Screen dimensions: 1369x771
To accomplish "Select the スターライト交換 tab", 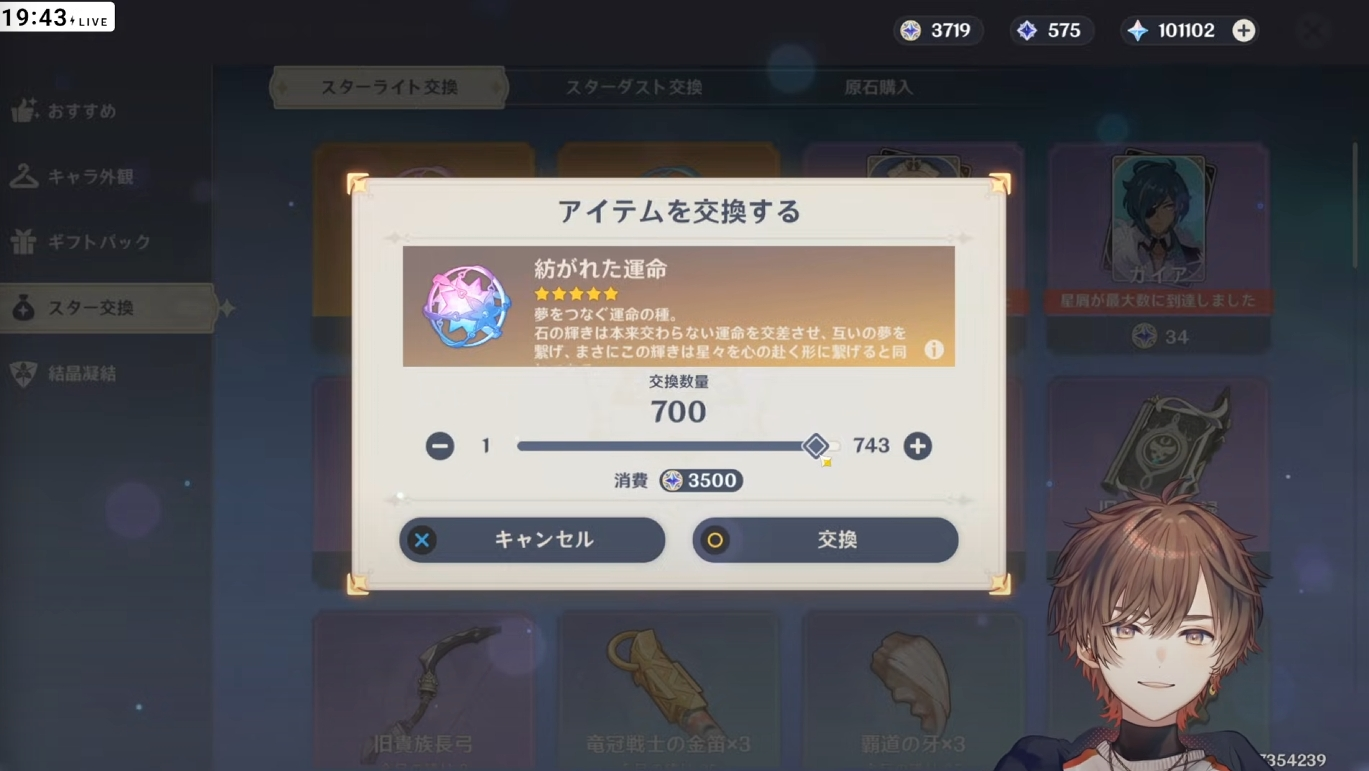I will coord(389,87).
